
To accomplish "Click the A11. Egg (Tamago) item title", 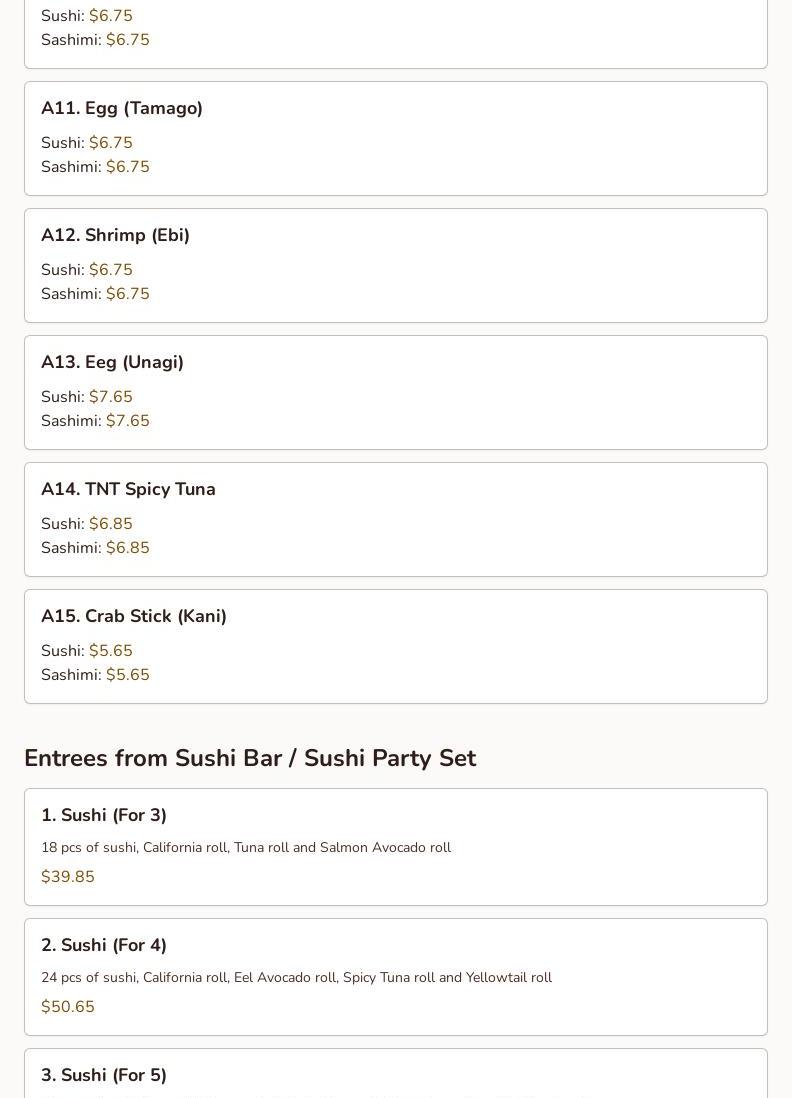I will coord(122,108).
